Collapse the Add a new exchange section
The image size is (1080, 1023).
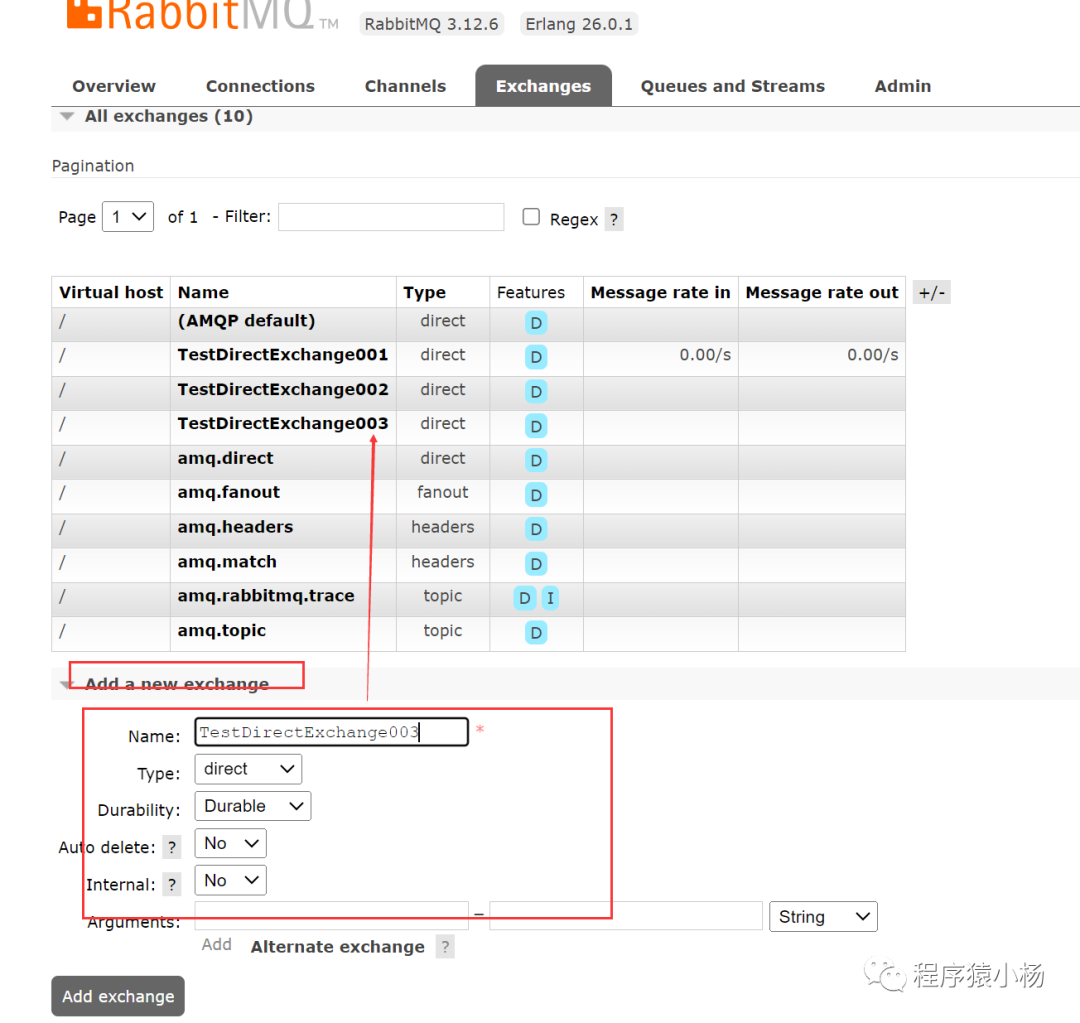pyautogui.click(x=66, y=683)
